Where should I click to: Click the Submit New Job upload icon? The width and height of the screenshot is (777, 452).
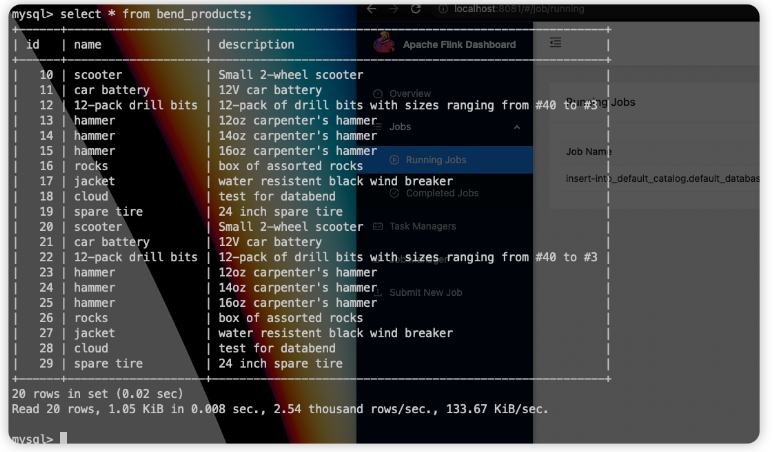378,292
